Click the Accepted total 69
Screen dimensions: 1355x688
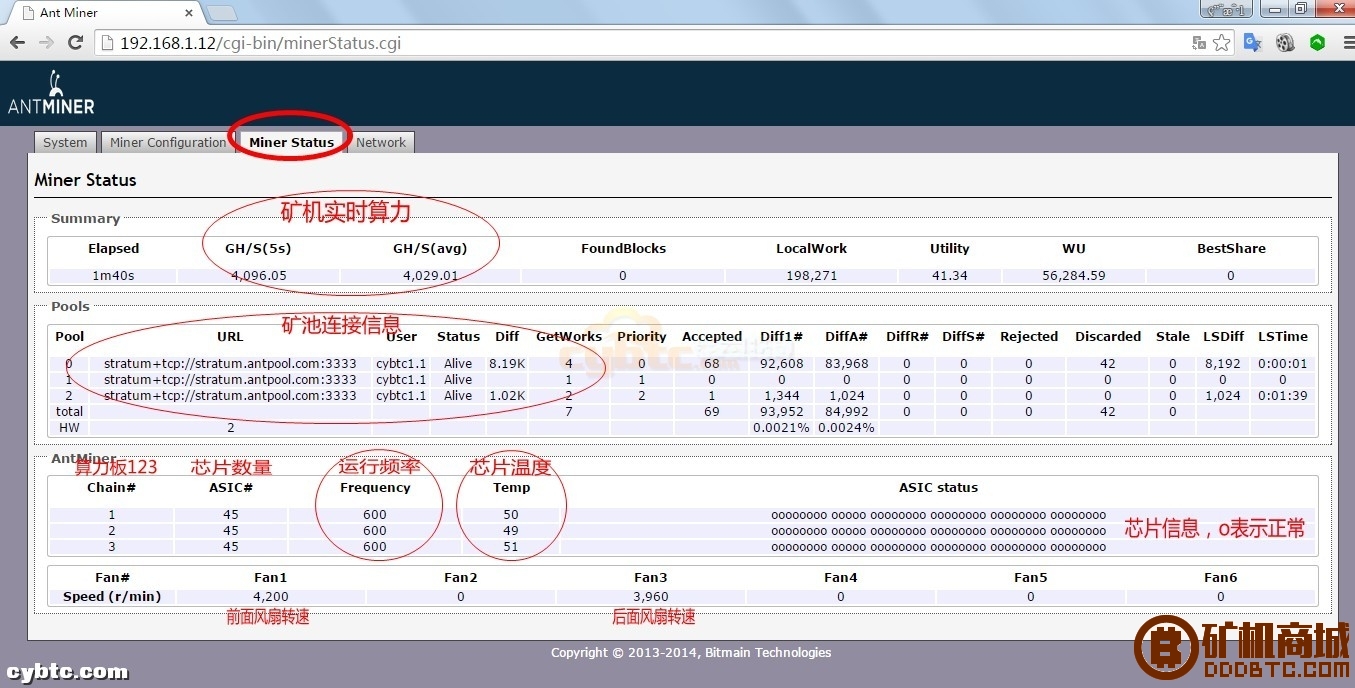click(x=712, y=412)
